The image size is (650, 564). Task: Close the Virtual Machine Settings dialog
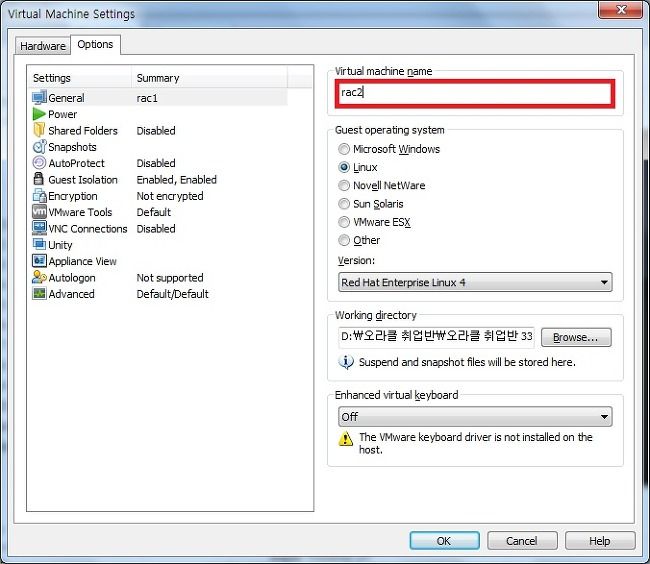(621, 10)
